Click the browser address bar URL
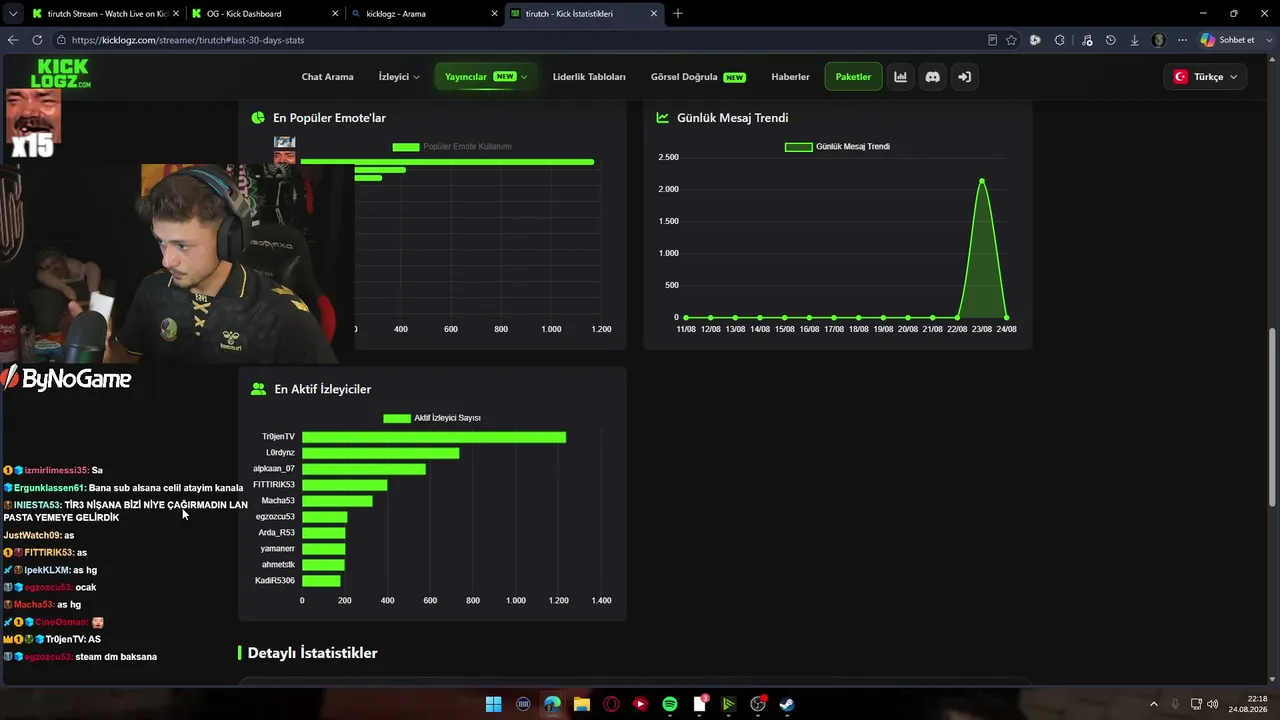Viewport: 1280px width, 720px height. click(x=188, y=40)
